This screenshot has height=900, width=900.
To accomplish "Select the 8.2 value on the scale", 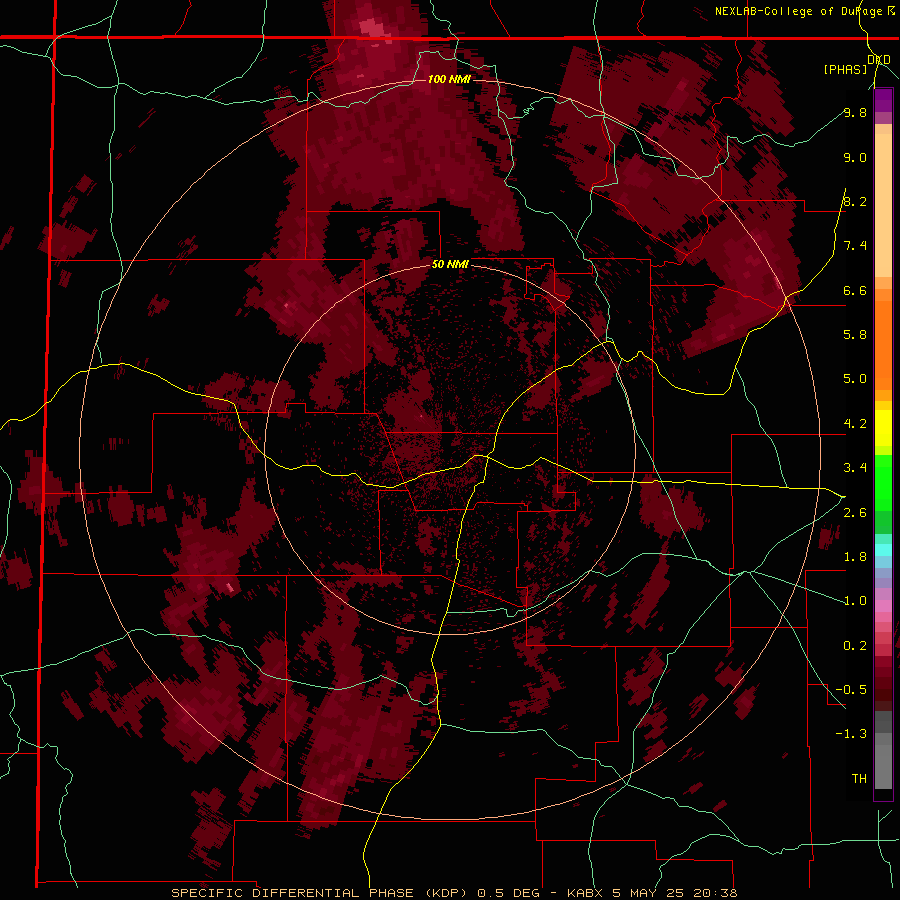I will (855, 201).
